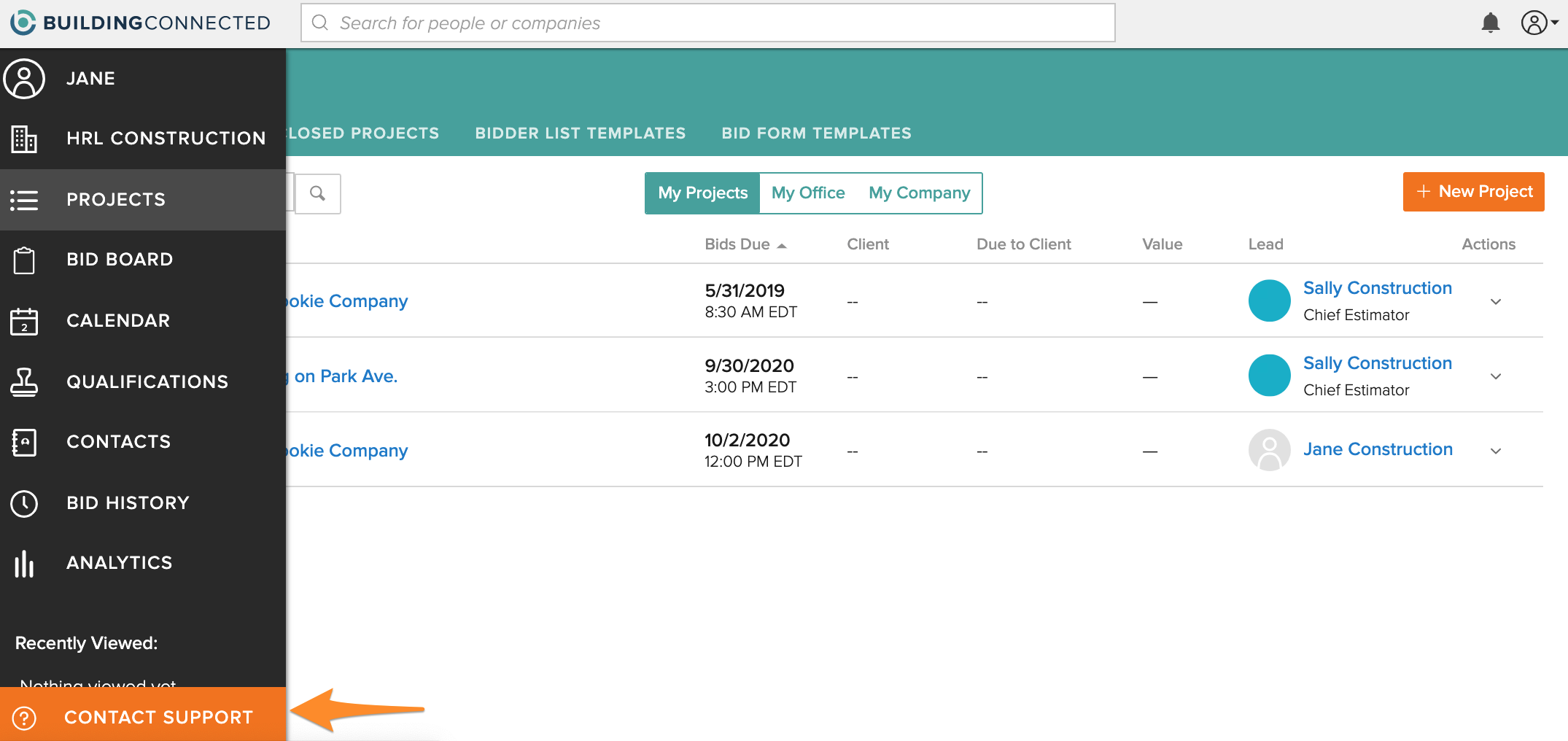Screen dimensions: 1568x741
Task: Open Bid History clock icon
Action: coord(24,503)
